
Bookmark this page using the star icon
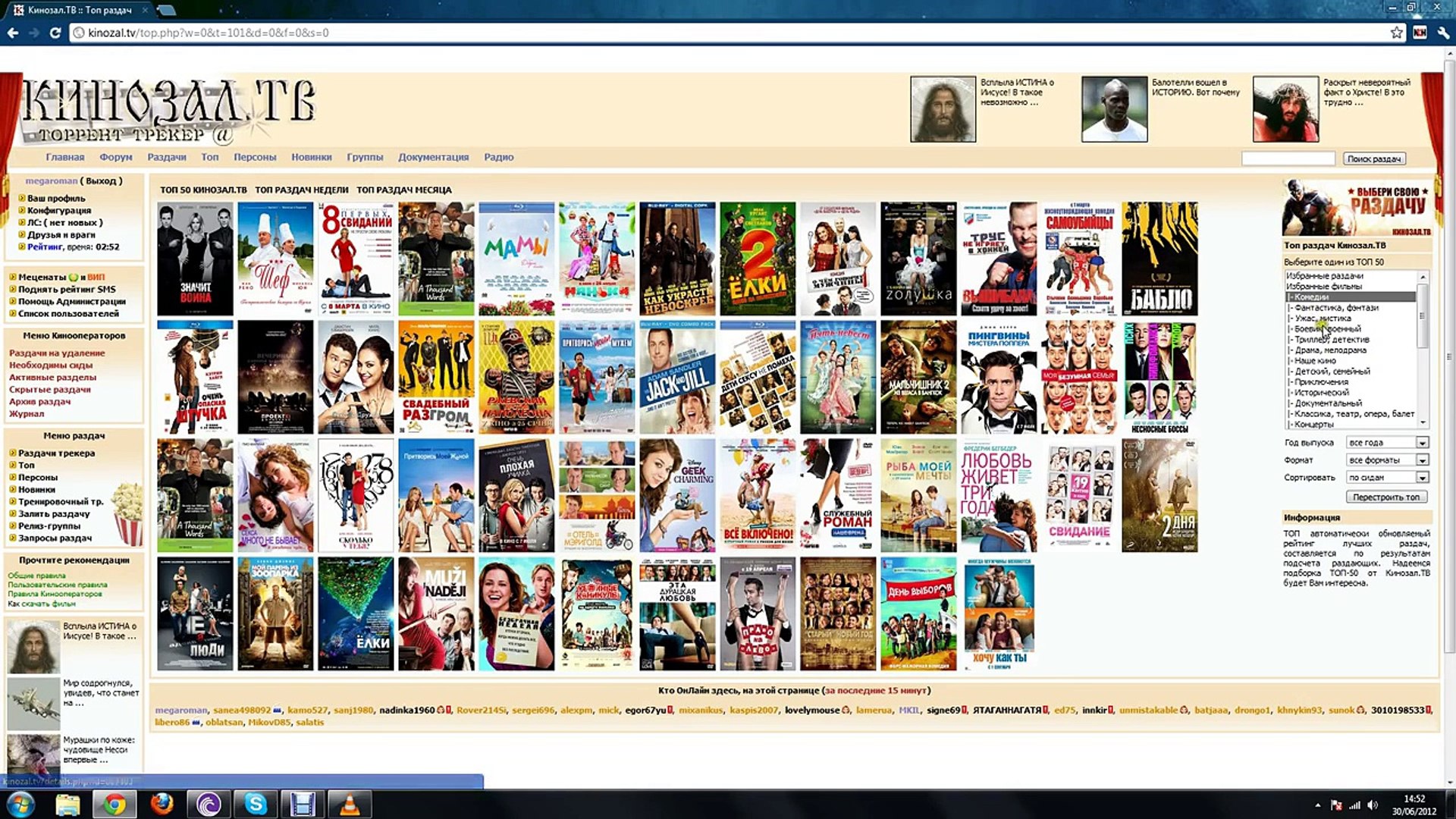point(1396,33)
